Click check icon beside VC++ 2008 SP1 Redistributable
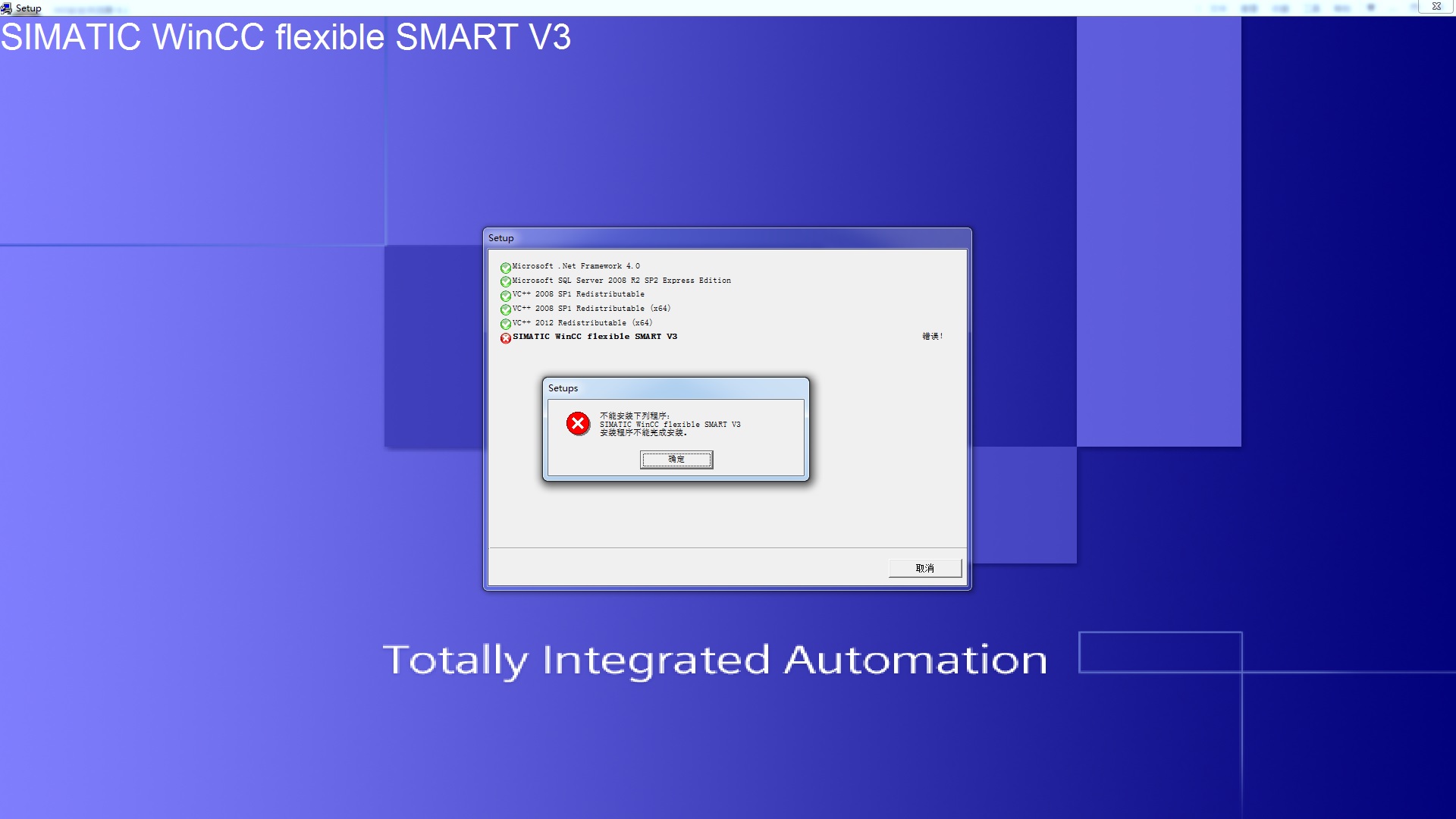1456x819 pixels. coord(505,296)
